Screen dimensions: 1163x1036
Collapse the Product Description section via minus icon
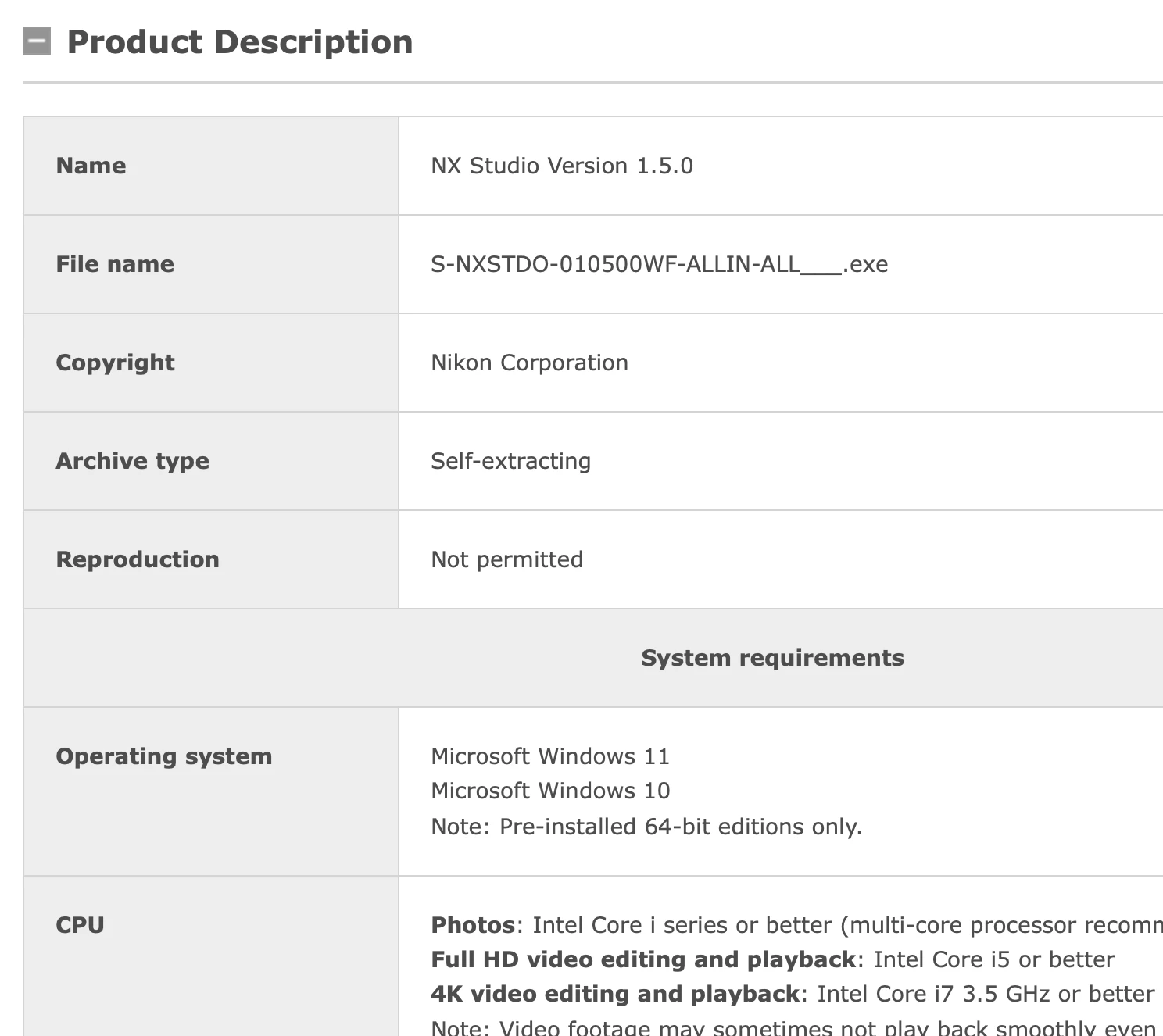coord(37,41)
